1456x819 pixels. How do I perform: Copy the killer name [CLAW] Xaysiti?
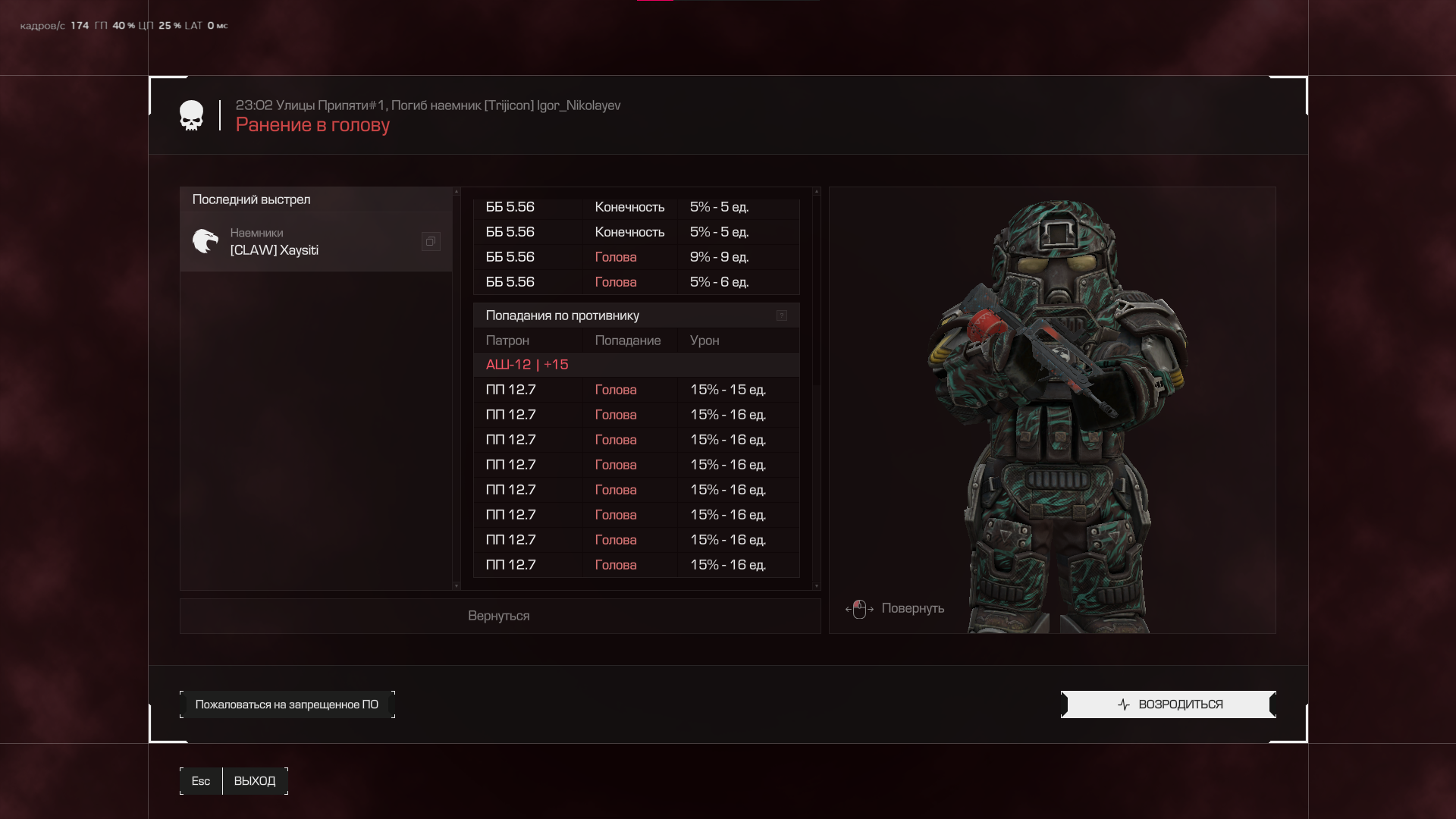(x=431, y=241)
